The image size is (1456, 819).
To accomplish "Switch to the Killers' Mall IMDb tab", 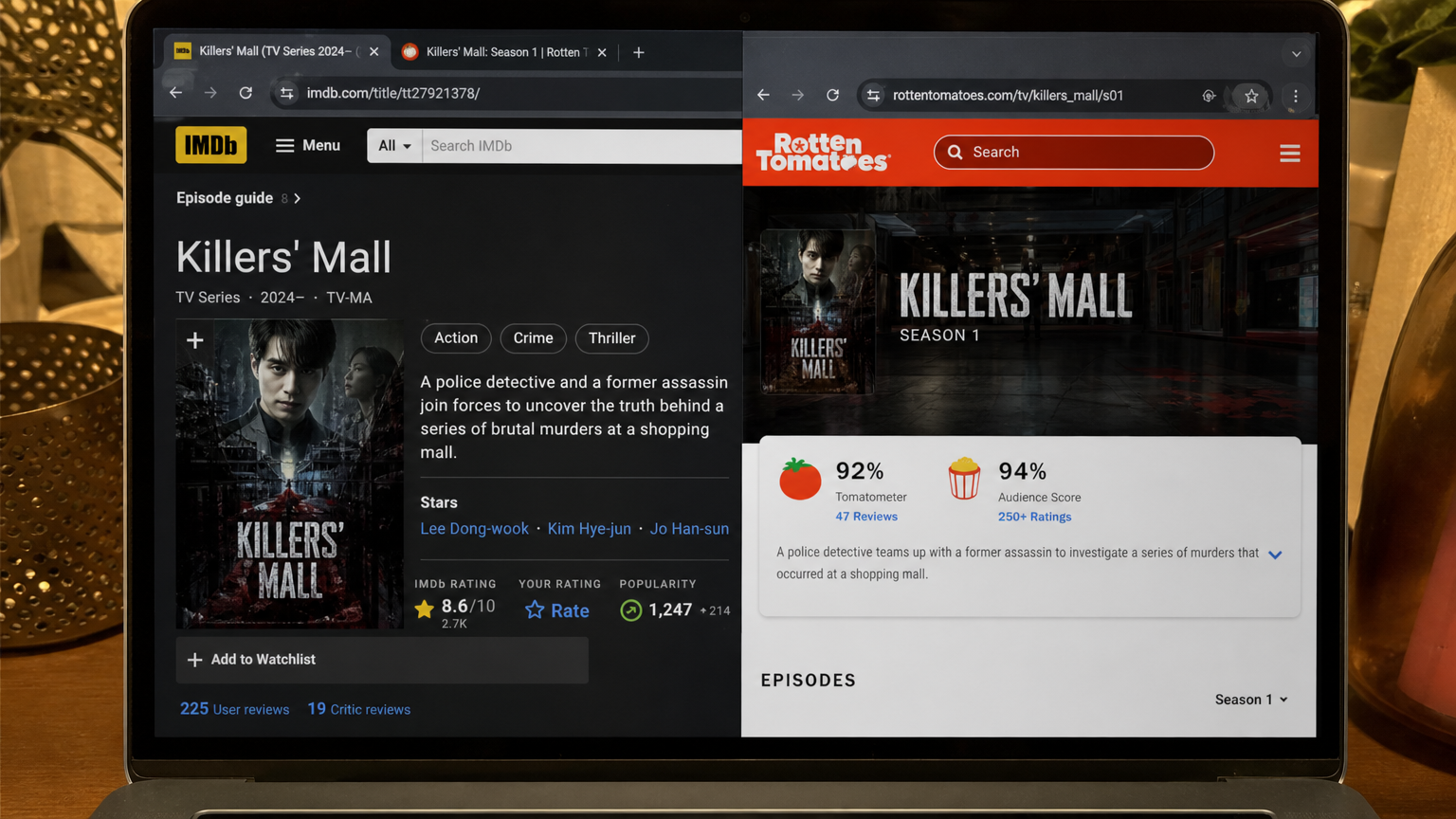I will pyautogui.click(x=277, y=51).
